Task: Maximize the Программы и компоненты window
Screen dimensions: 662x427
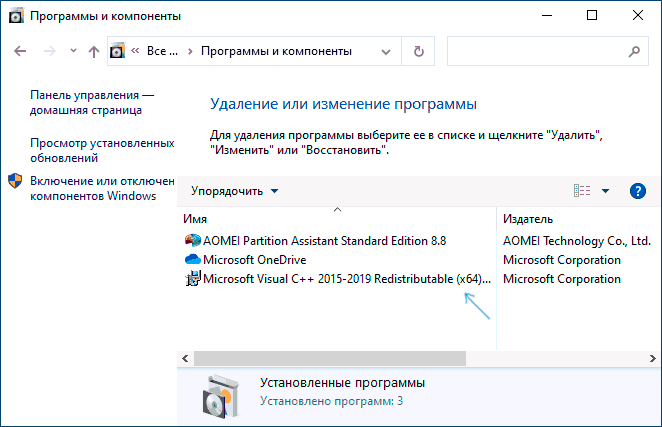Action: tap(592, 16)
